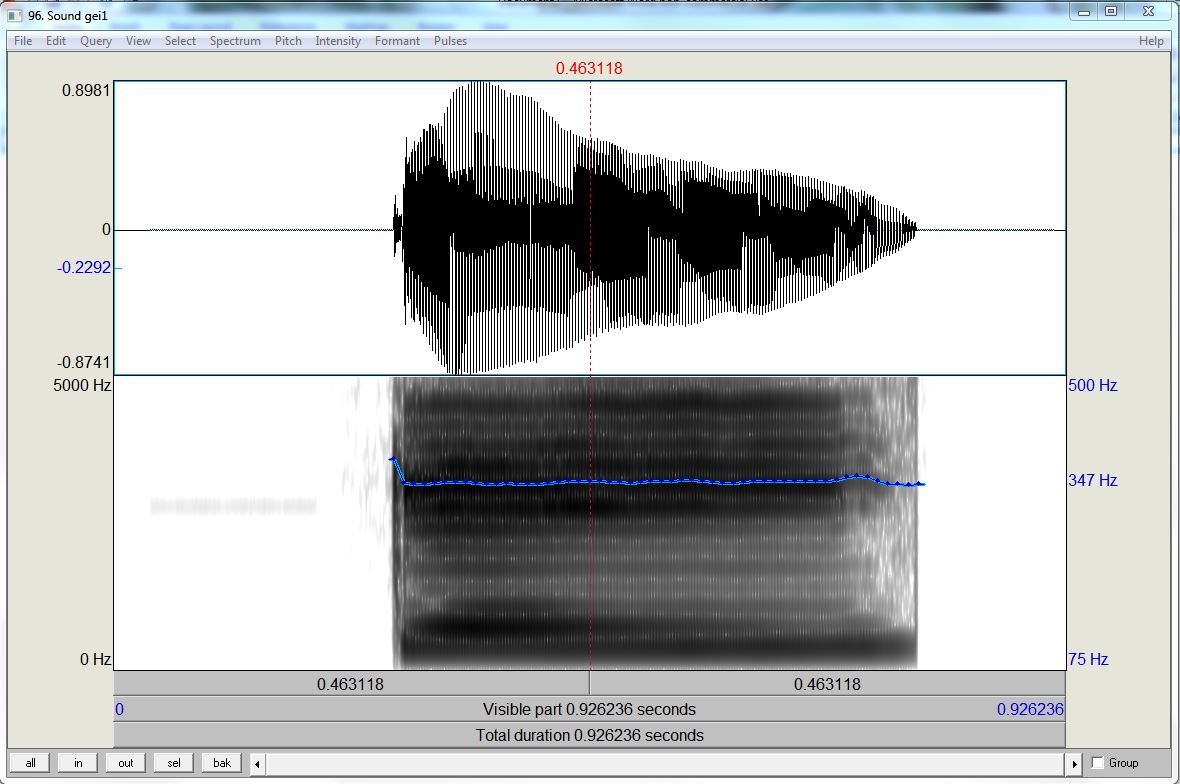Open the Pulses menu
Image resolution: width=1180 pixels, height=784 pixels.
450,41
